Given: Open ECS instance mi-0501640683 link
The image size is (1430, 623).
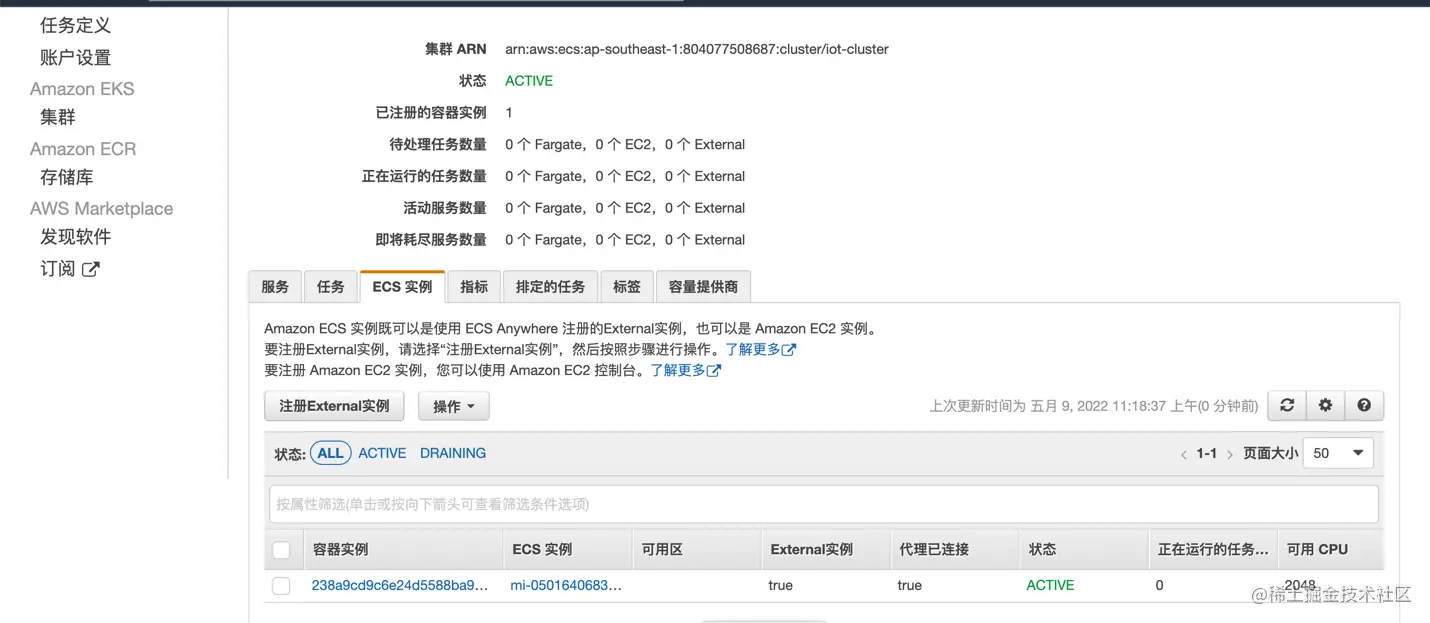Looking at the screenshot, I should 566,585.
